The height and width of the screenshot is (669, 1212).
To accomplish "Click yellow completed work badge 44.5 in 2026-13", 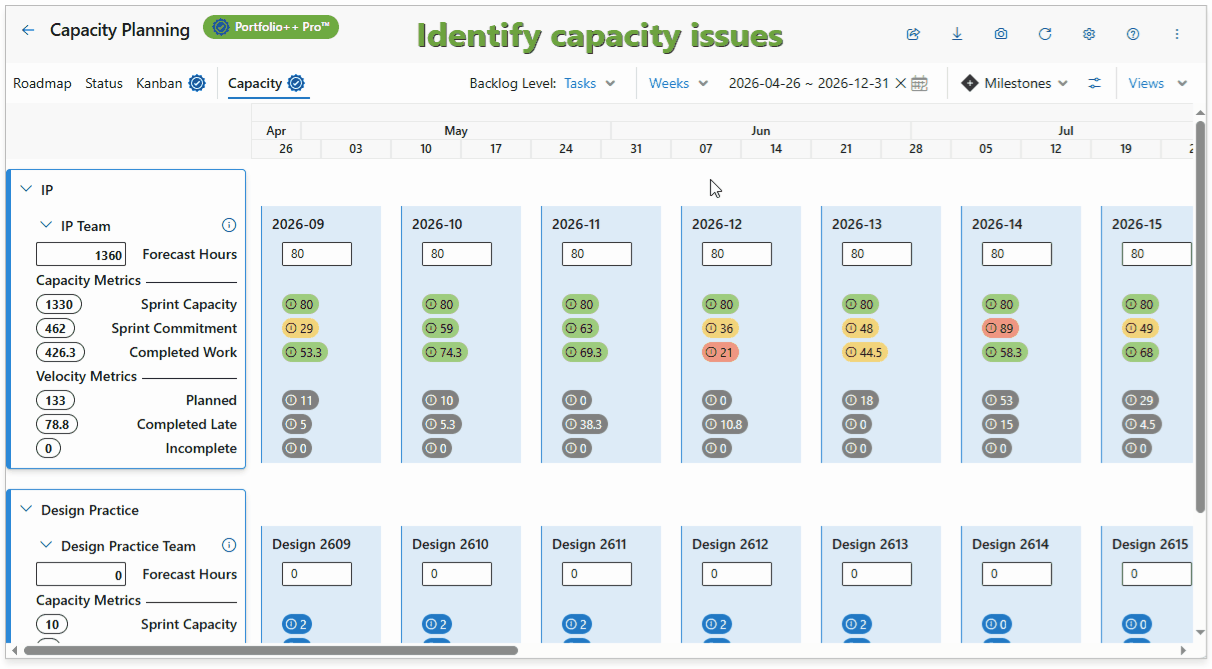I will (x=865, y=352).
